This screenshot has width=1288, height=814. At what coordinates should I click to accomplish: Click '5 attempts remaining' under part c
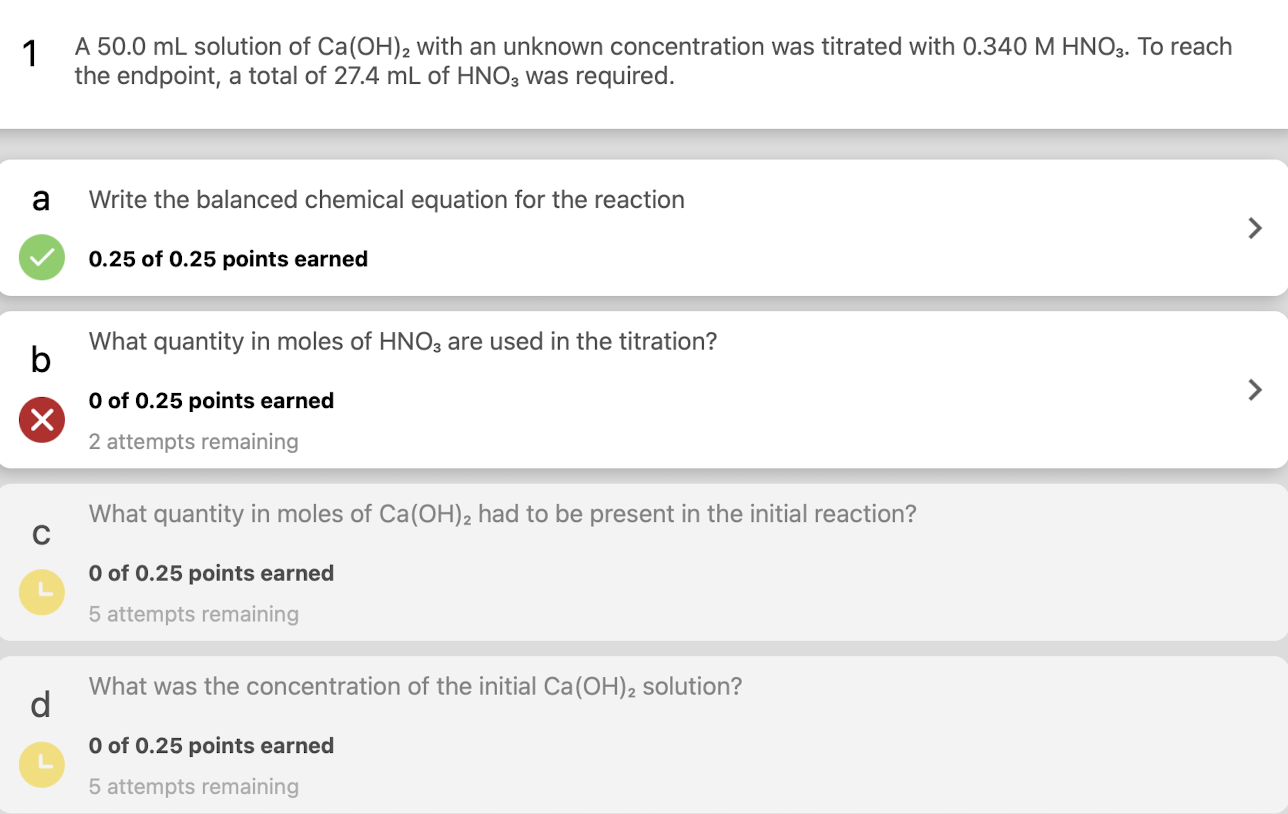[193, 614]
